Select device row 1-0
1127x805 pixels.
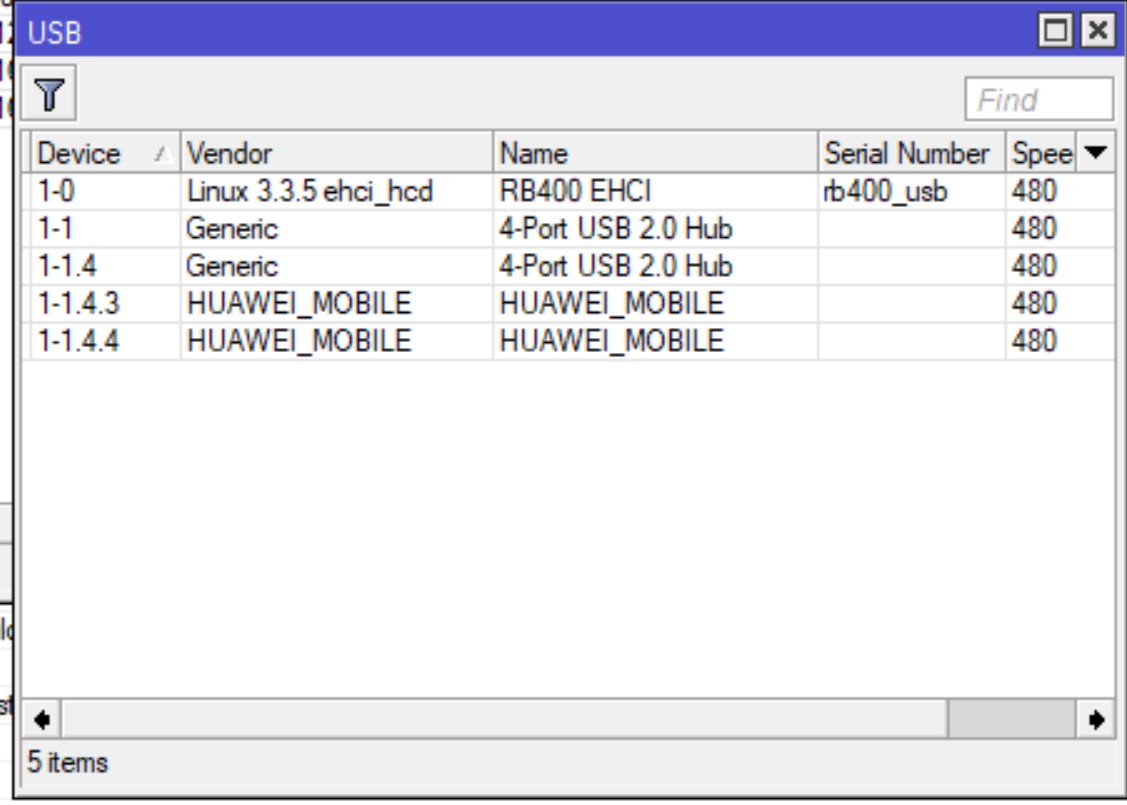(569, 191)
